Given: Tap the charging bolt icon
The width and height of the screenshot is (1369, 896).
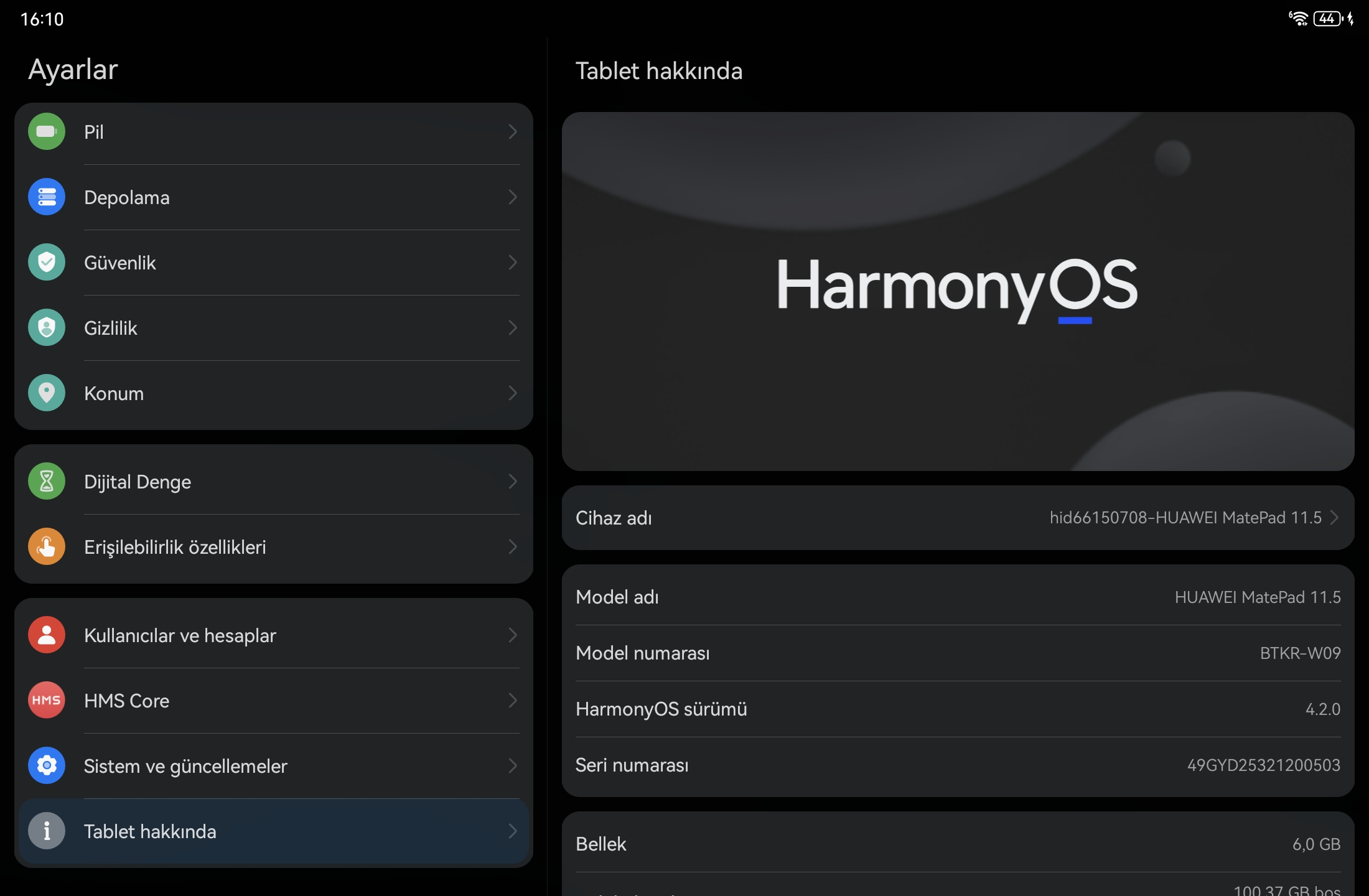Looking at the screenshot, I should coord(1350,19).
